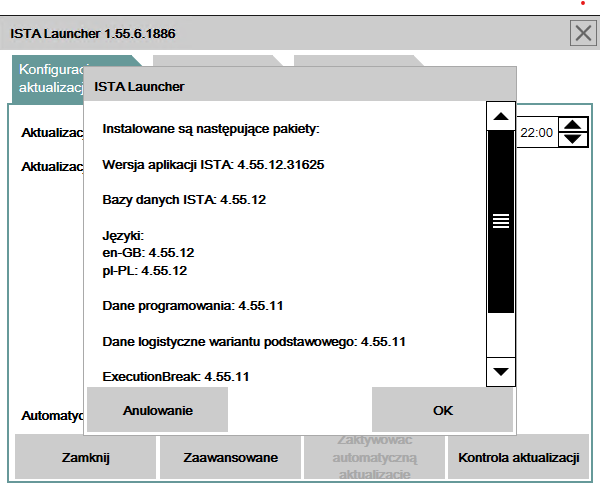This screenshot has width=600, height=485.
Task: Click the Kontrola aktualizacji button
Action: pyautogui.click(x=518, y=457)
